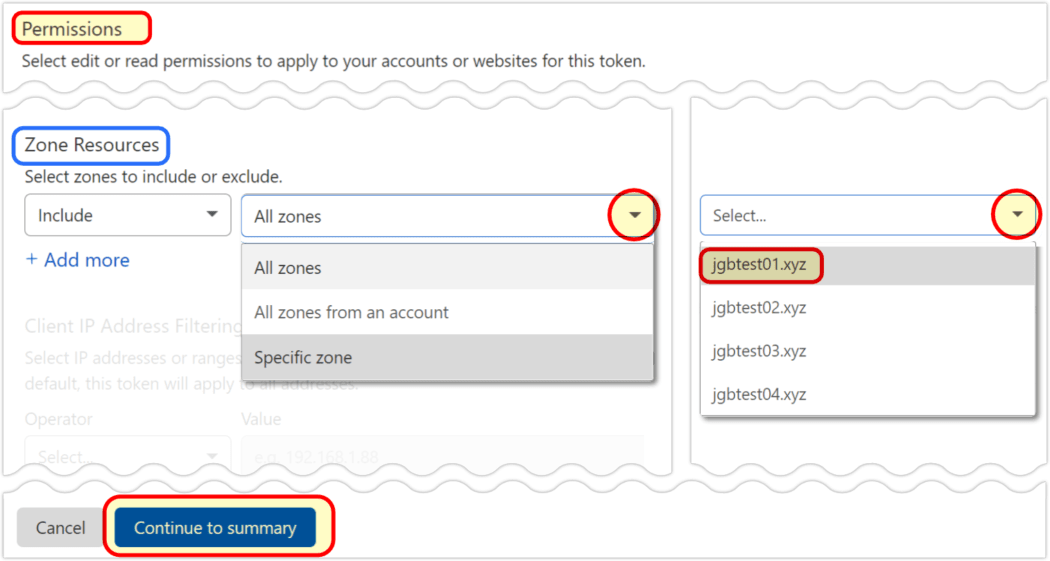This screenshot has height=561, width=1050.
Task: Click the permissions description sentence
Action: (333, 61)
